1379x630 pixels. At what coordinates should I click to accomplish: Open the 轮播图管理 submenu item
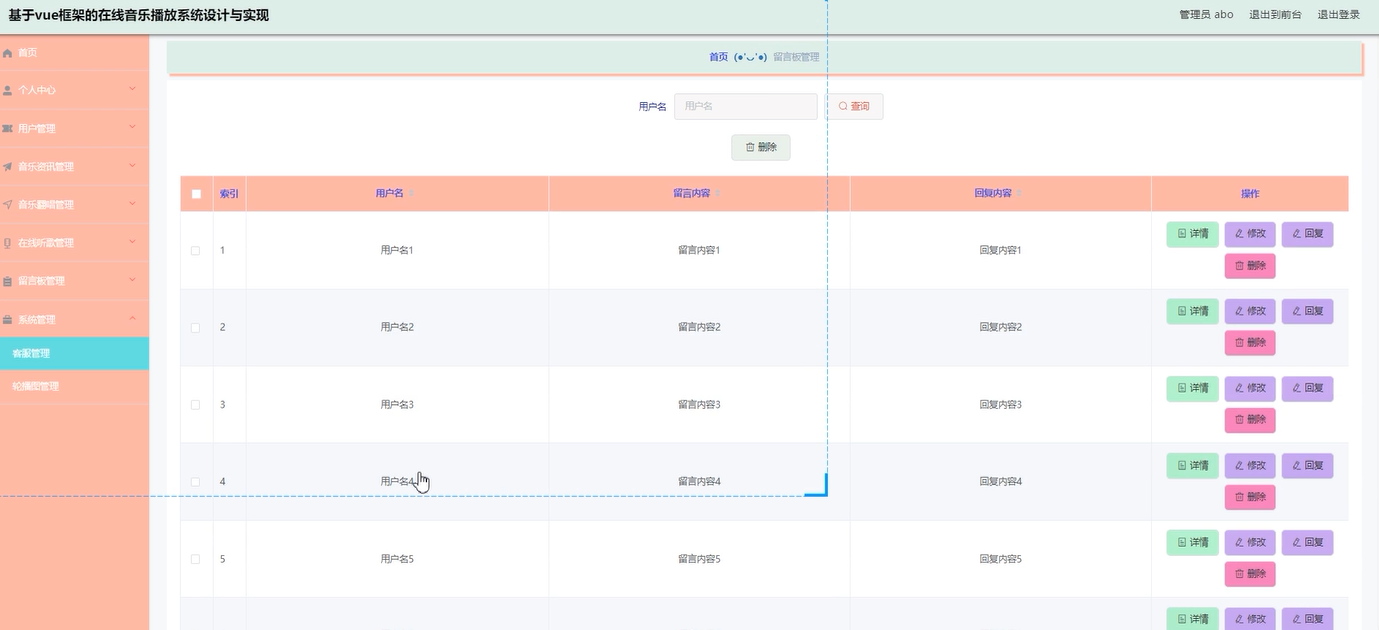(74, 386)
